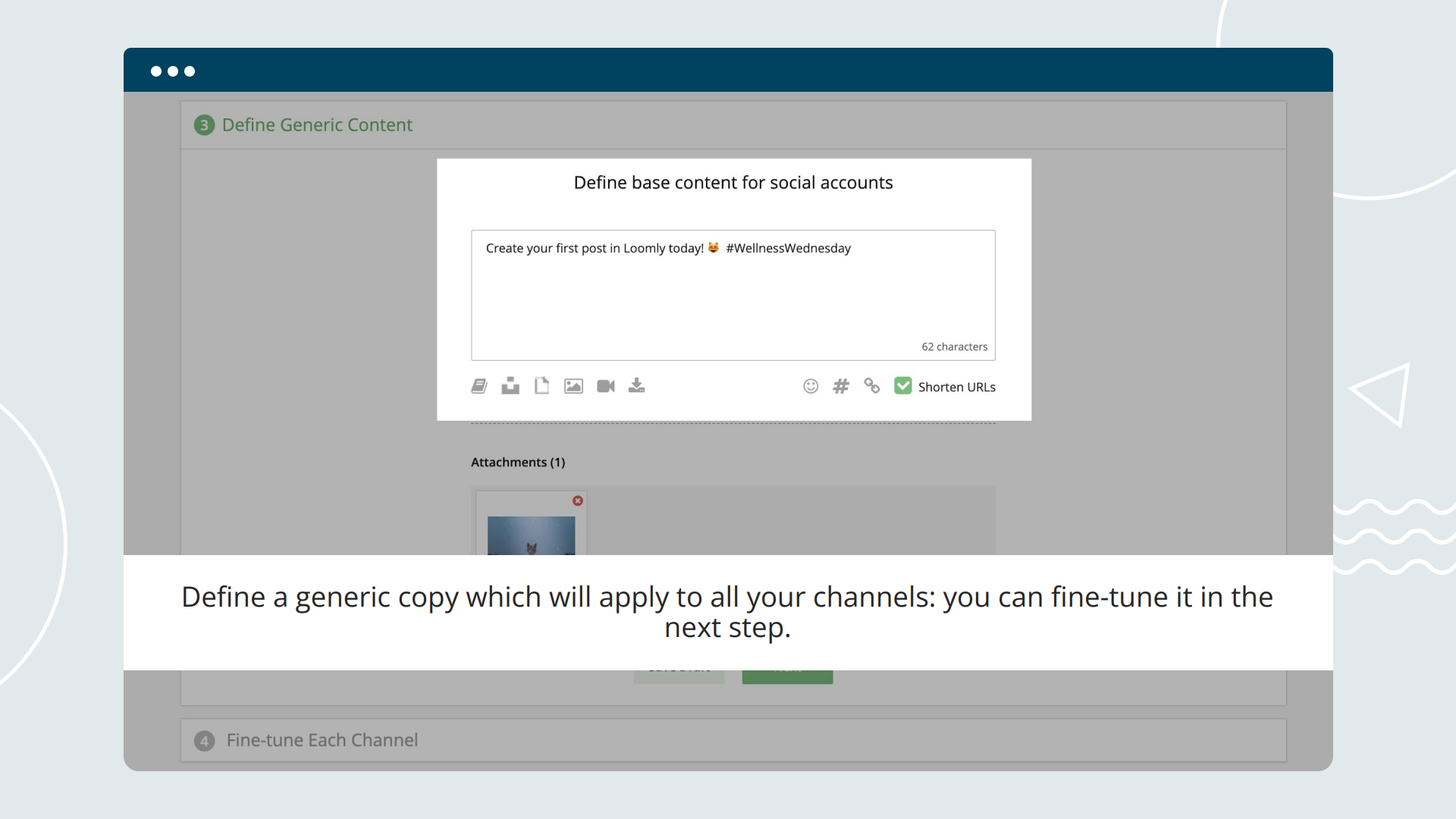Open the Attachments (1) section
Screen dimensions: 1456x819
[518, 462]
